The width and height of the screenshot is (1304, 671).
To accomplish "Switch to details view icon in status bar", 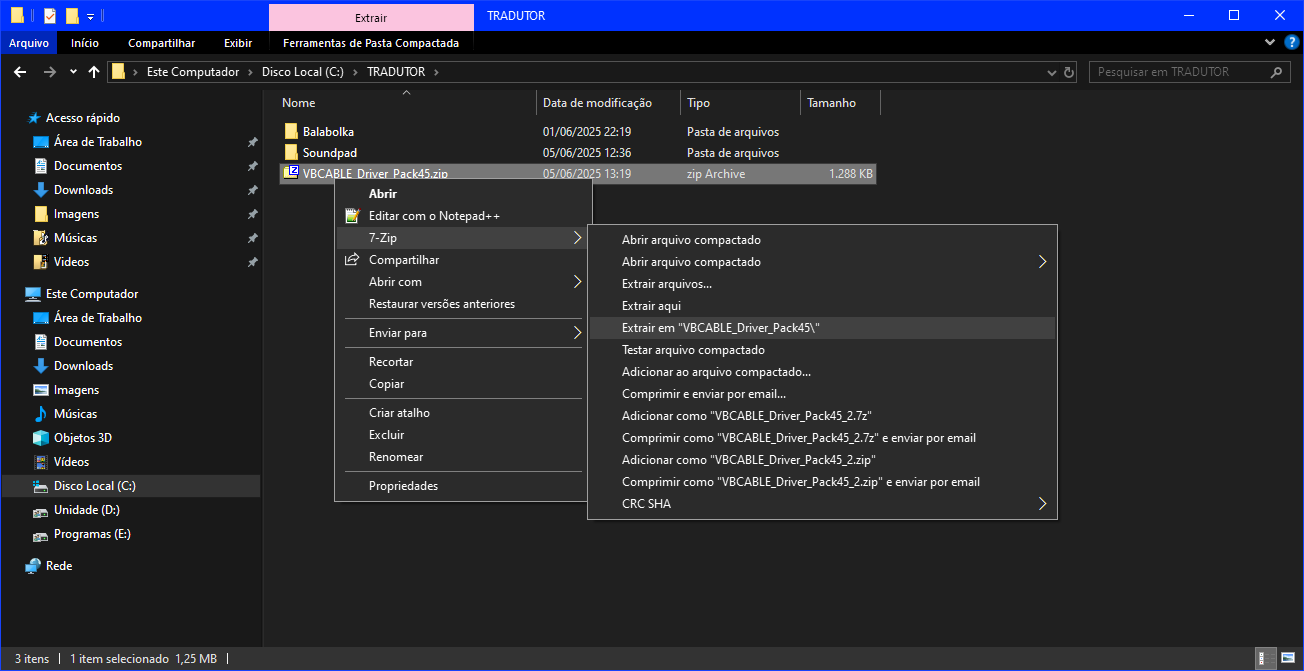I will point(1267,659).
